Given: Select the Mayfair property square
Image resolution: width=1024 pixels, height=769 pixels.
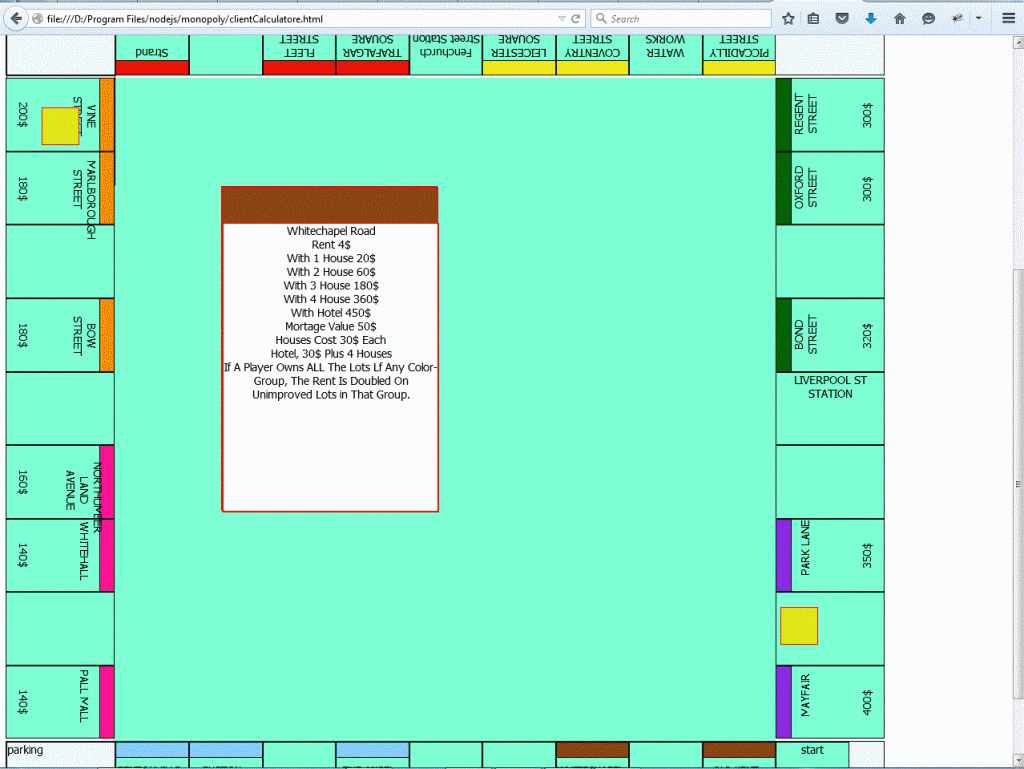Looking at the screenshot, I should coord(830,702).
